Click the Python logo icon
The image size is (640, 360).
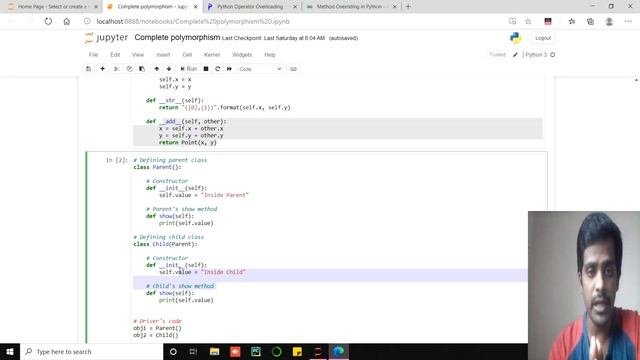pyautogui.click(x=516, y=38)
